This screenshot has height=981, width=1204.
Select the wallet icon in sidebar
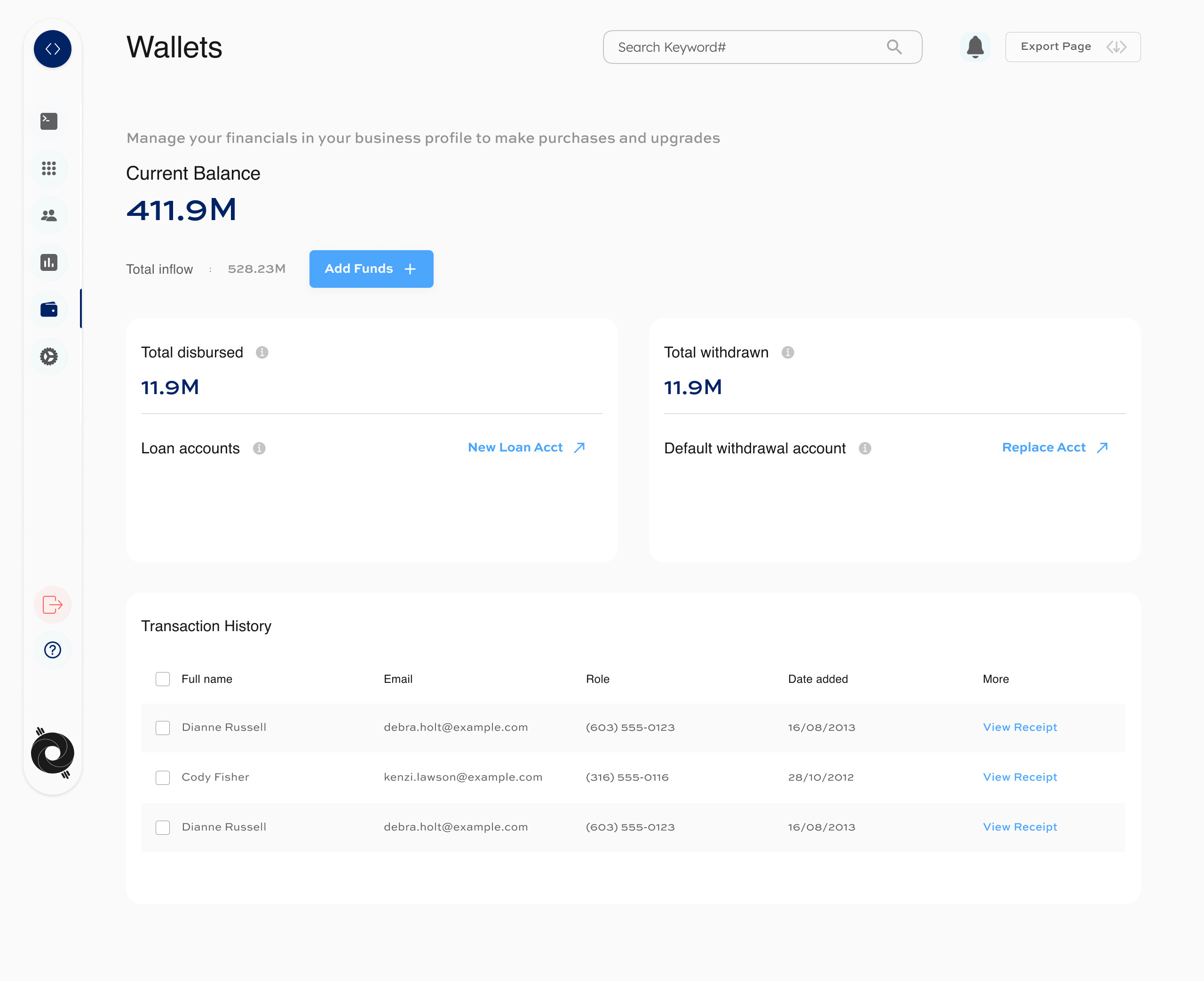[49, 309]
